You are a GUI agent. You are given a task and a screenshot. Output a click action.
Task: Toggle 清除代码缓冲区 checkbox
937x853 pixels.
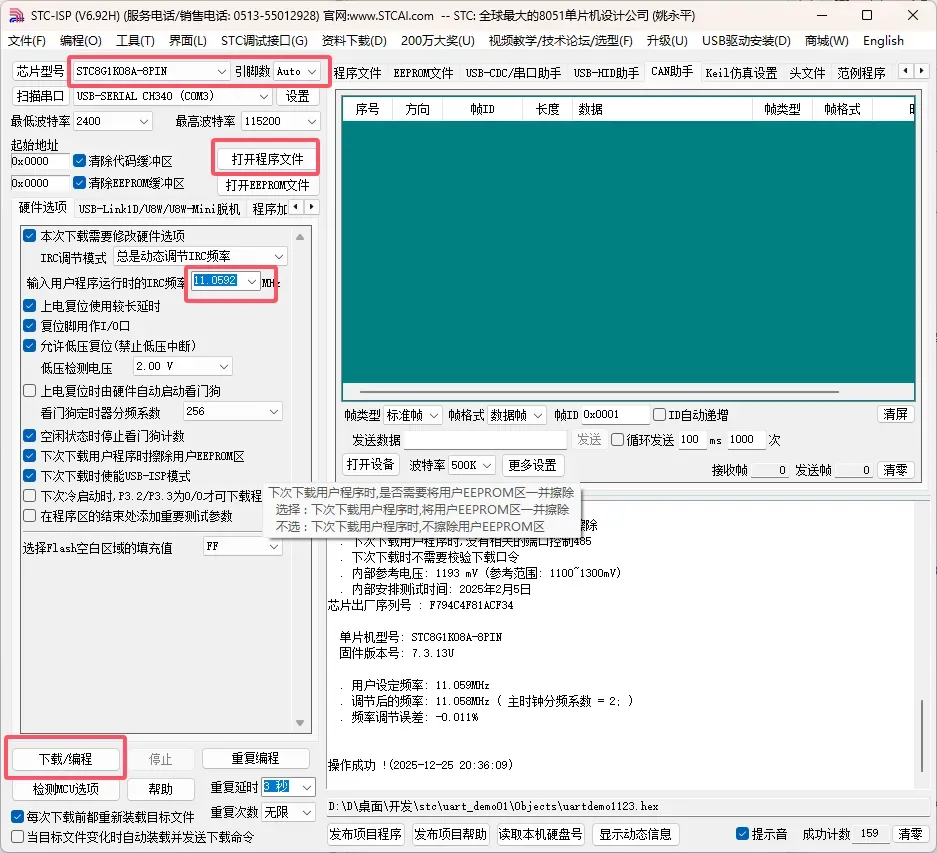[79, 160]
